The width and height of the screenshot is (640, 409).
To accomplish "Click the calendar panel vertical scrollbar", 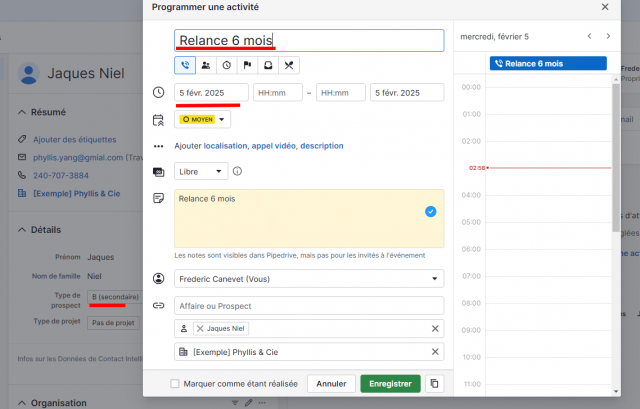I will click(616, 157).
